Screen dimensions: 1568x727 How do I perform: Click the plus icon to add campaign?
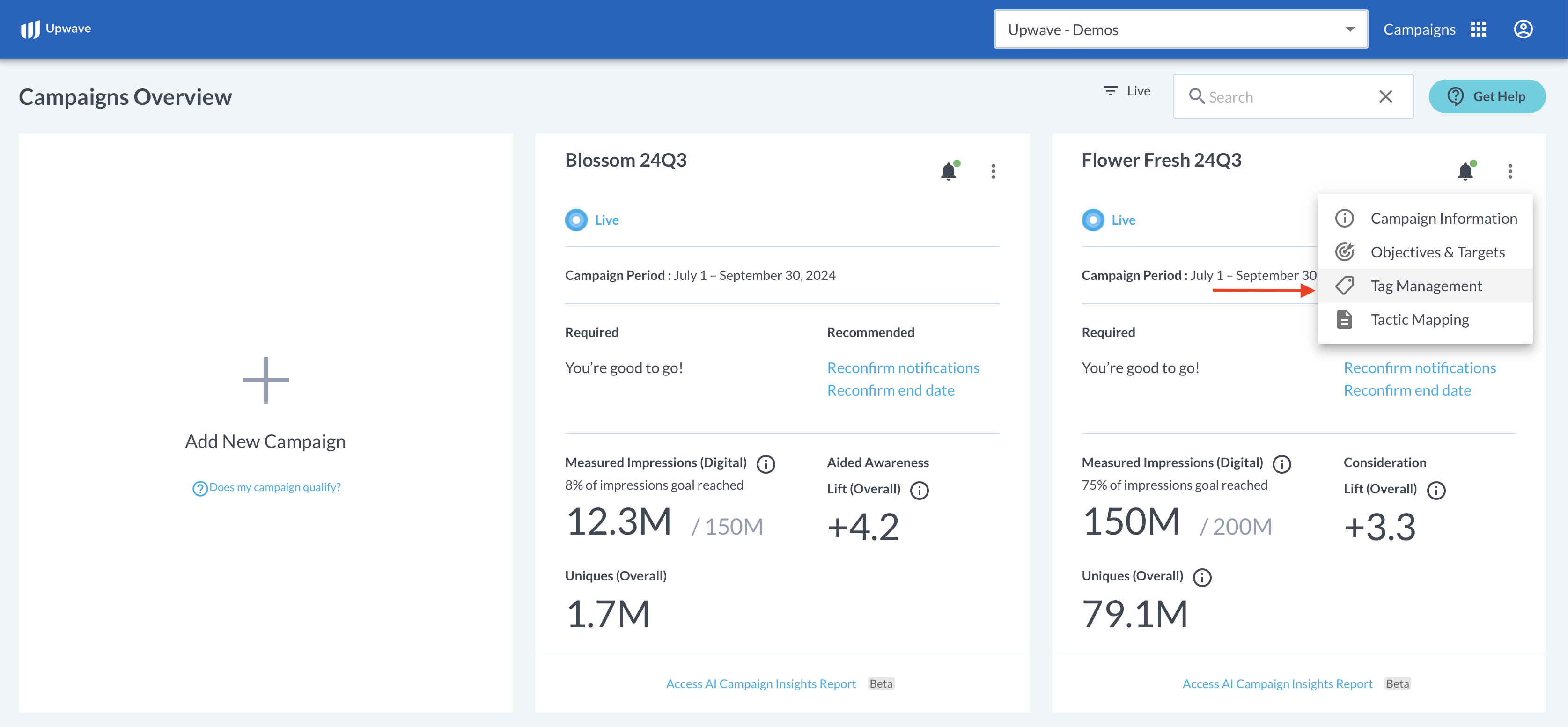tap(265, 380)
